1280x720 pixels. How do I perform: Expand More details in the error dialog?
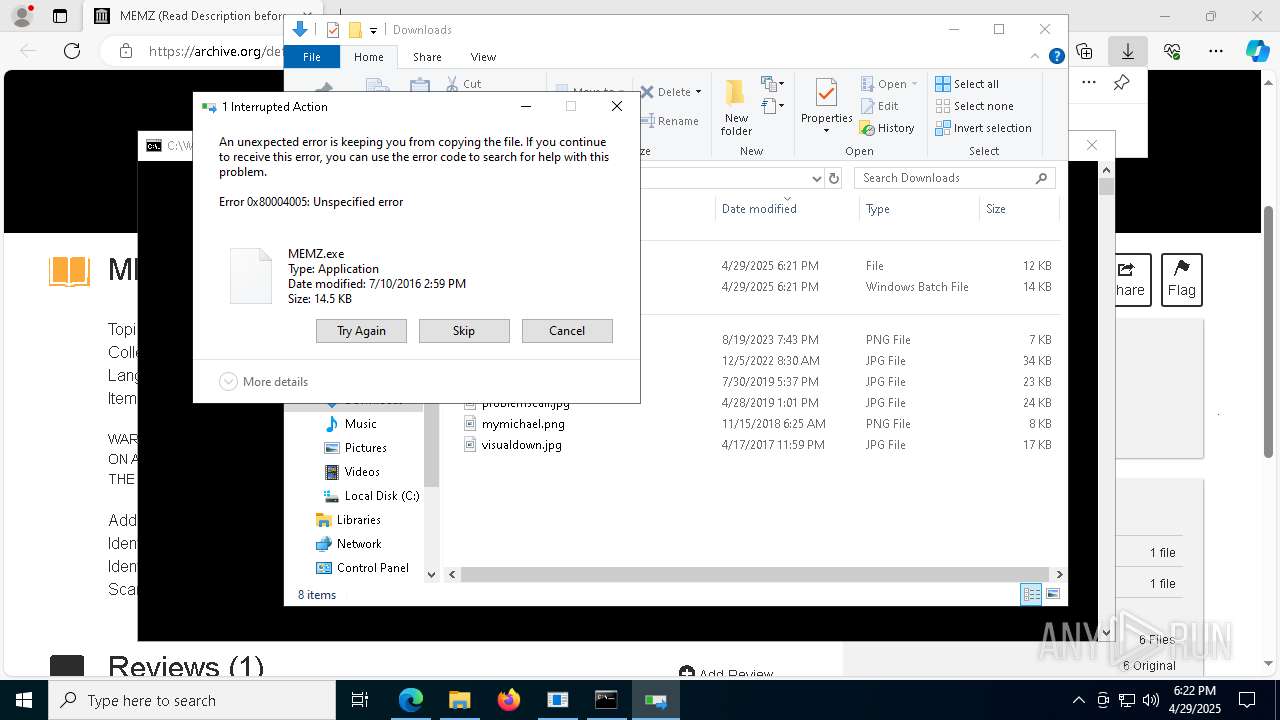(264, 382)
